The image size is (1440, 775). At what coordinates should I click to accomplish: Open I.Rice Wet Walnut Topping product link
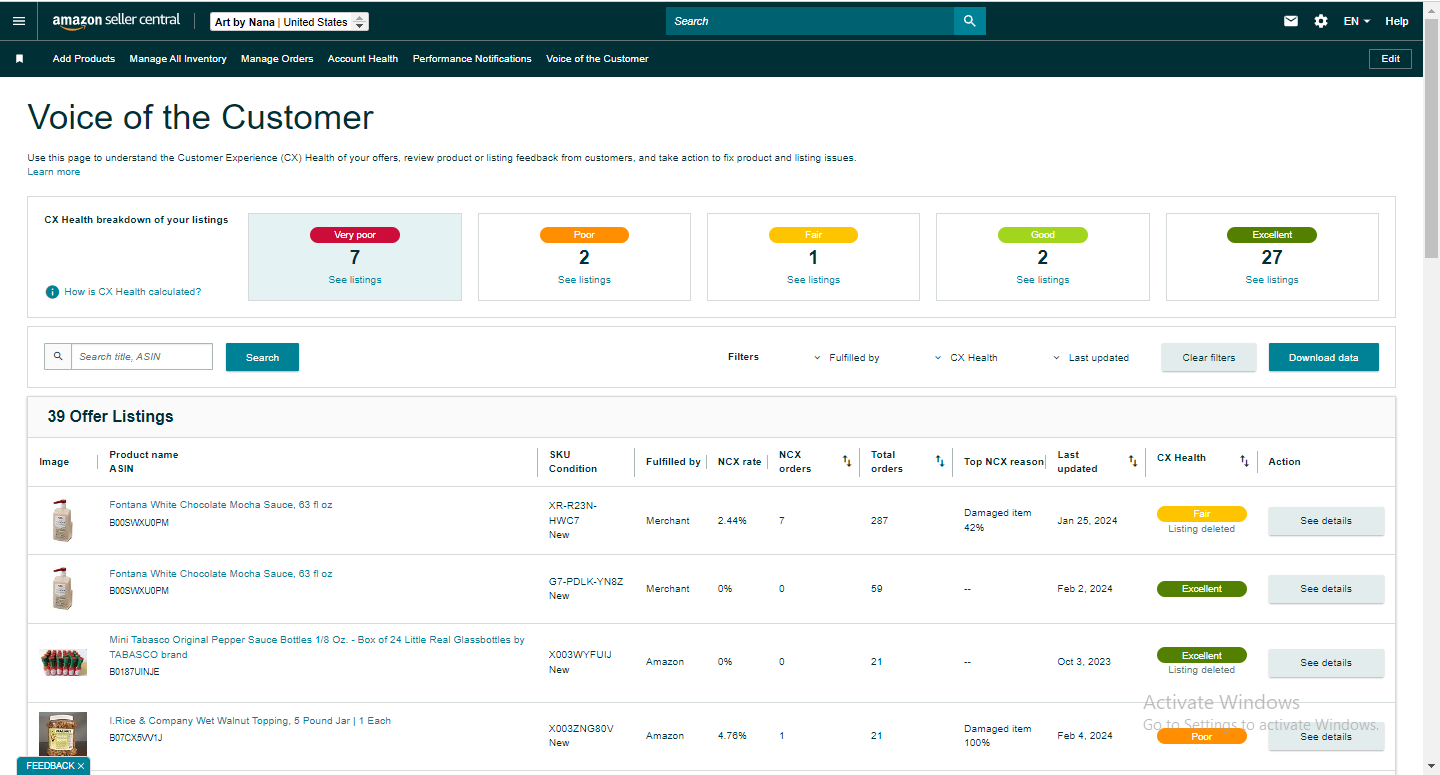250,721
